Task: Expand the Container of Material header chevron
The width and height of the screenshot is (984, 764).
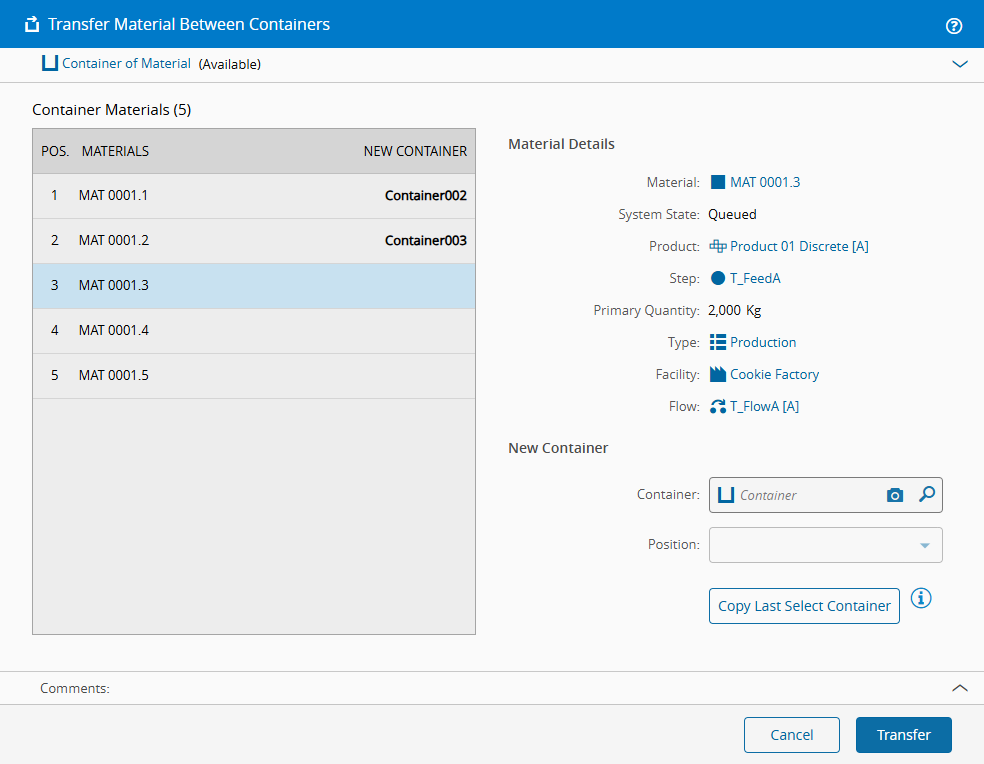Action: coord(960,64)
